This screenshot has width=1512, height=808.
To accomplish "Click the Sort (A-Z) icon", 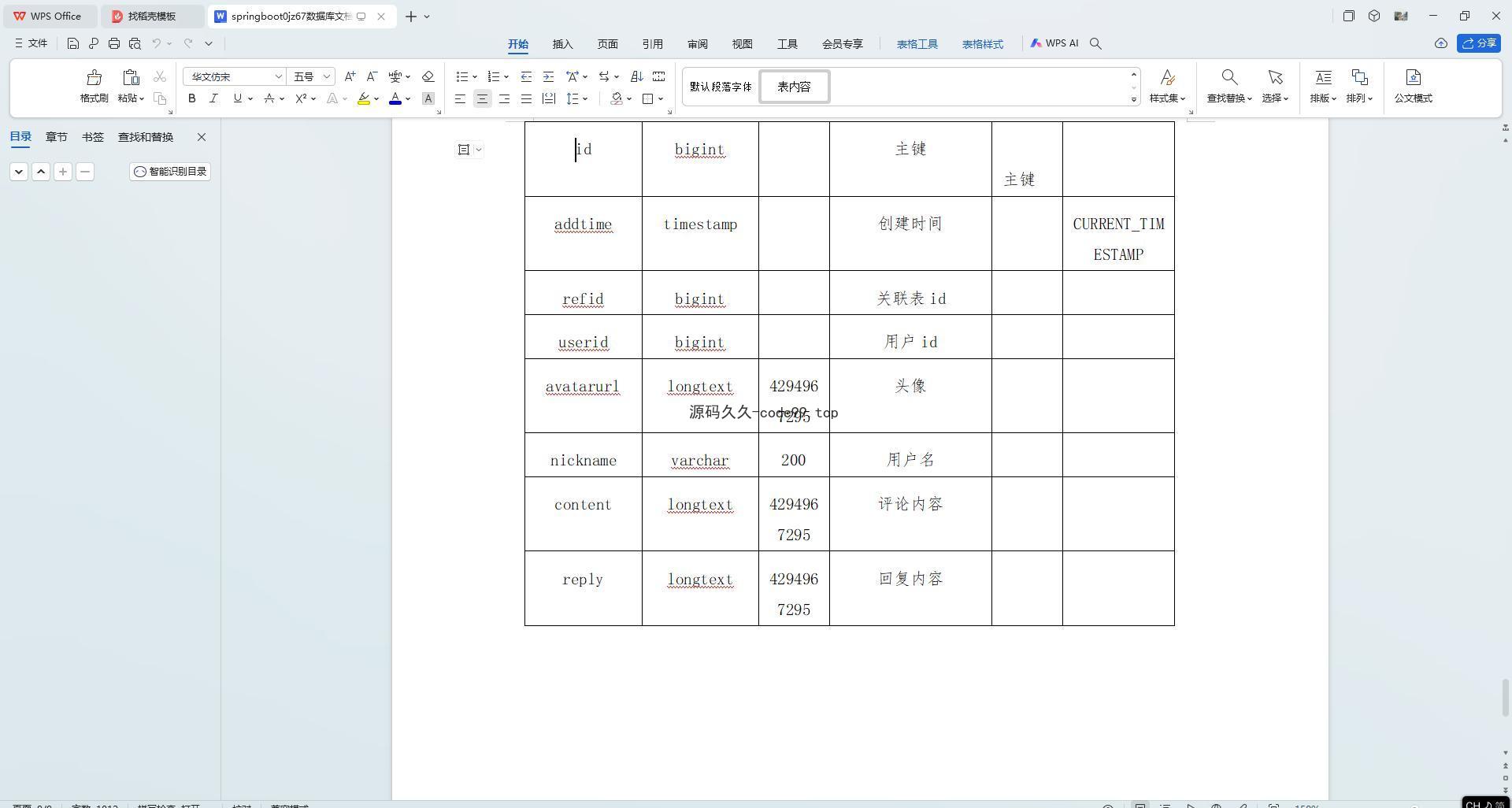I will coord(636,76).
